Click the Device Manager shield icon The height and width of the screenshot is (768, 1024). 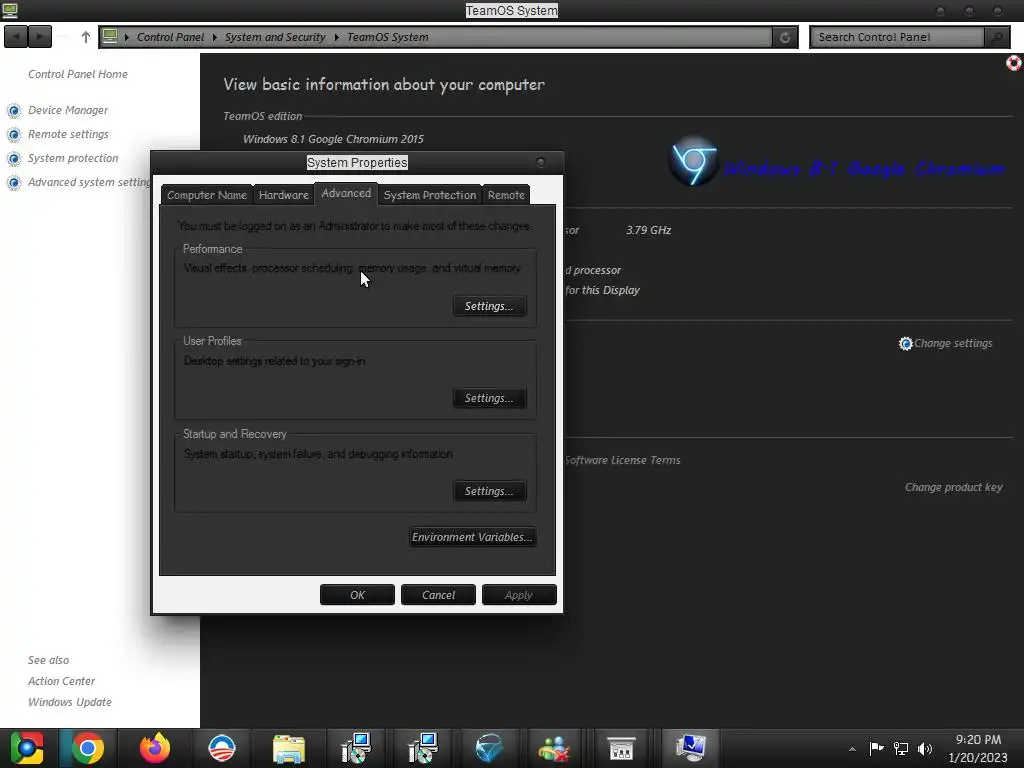tap(14, 110)
